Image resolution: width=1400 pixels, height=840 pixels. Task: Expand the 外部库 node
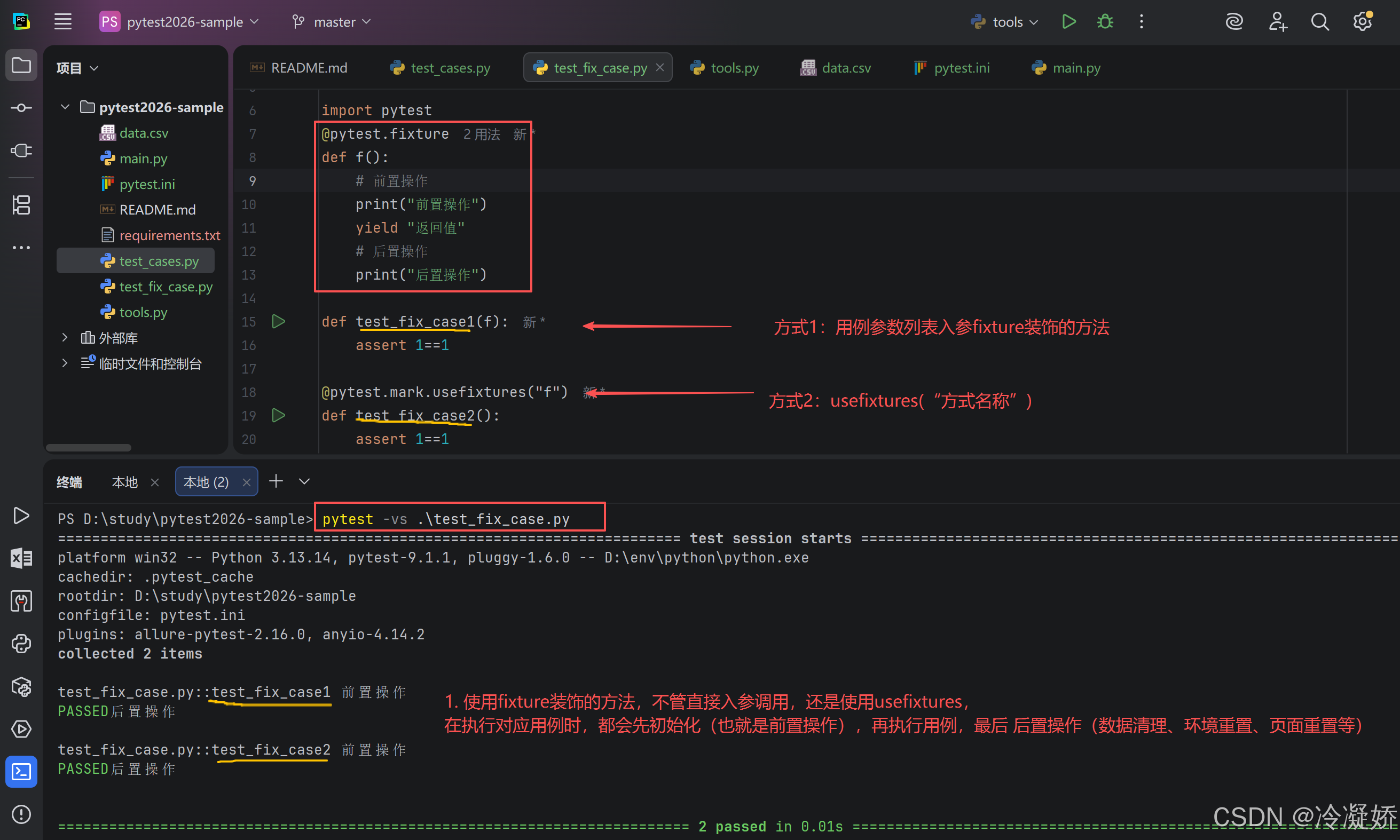[65, 338]
